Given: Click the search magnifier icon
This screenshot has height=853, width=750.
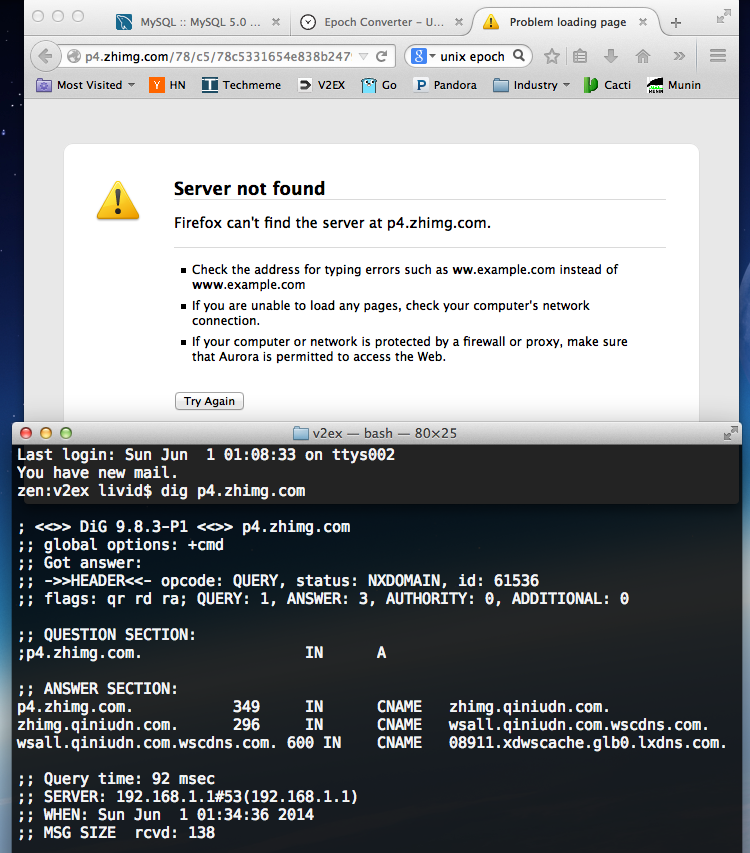Looking at the screenshot, I should tap(520, 56).
